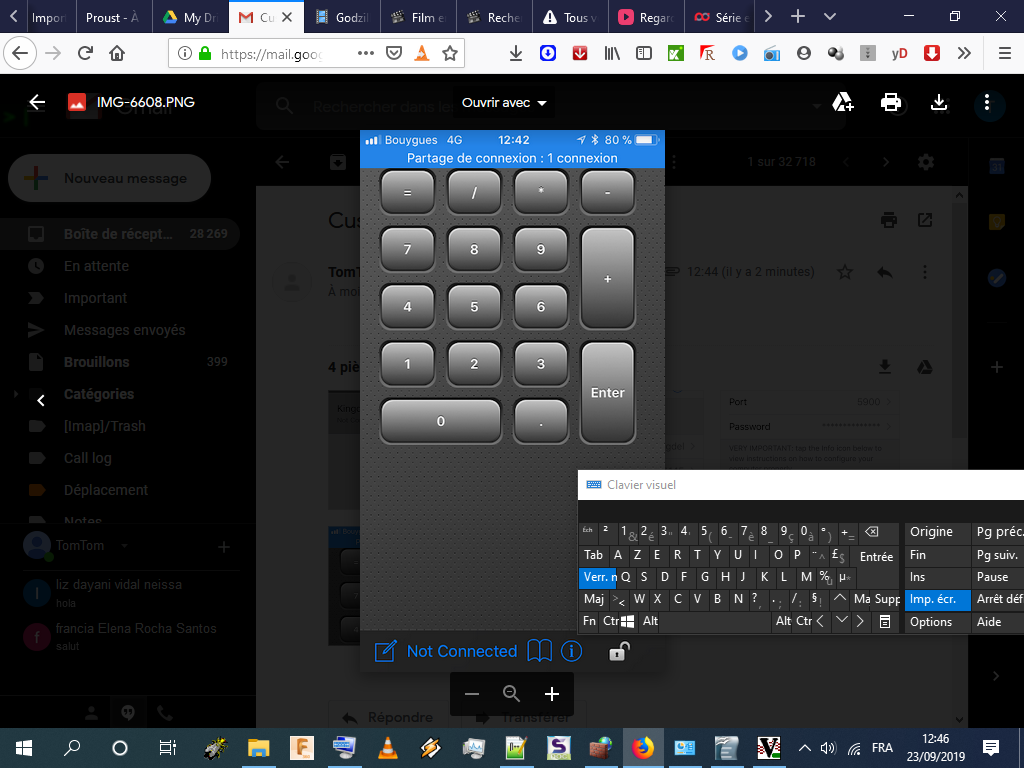Switch to the Proust tab
The height and width of the screenshot is (768, 1024).
[x=114, y=17]
